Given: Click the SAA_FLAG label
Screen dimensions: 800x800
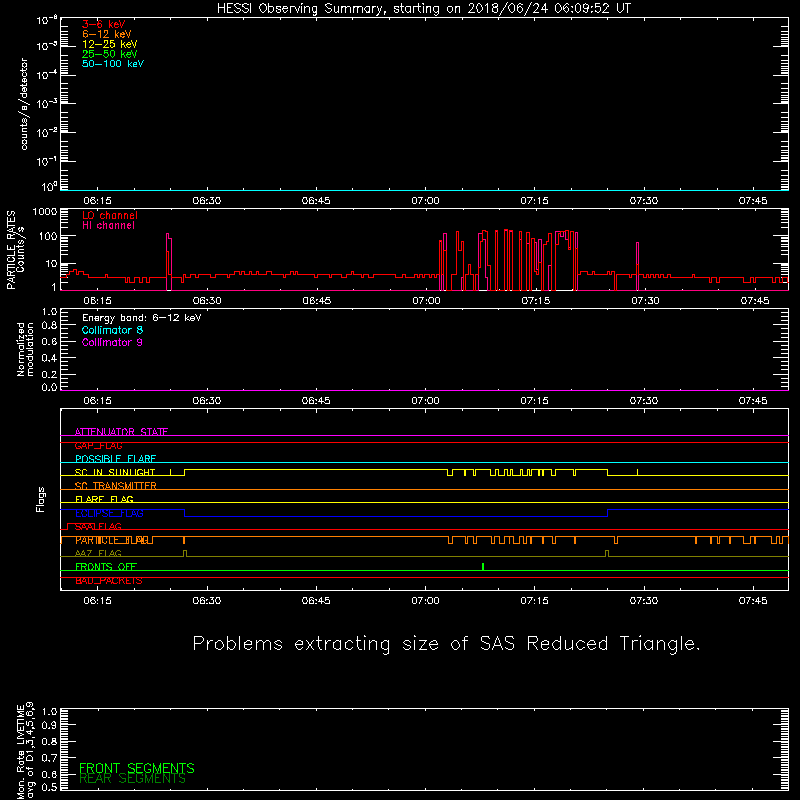Looking at the screenshot, I should coord(98,527).
